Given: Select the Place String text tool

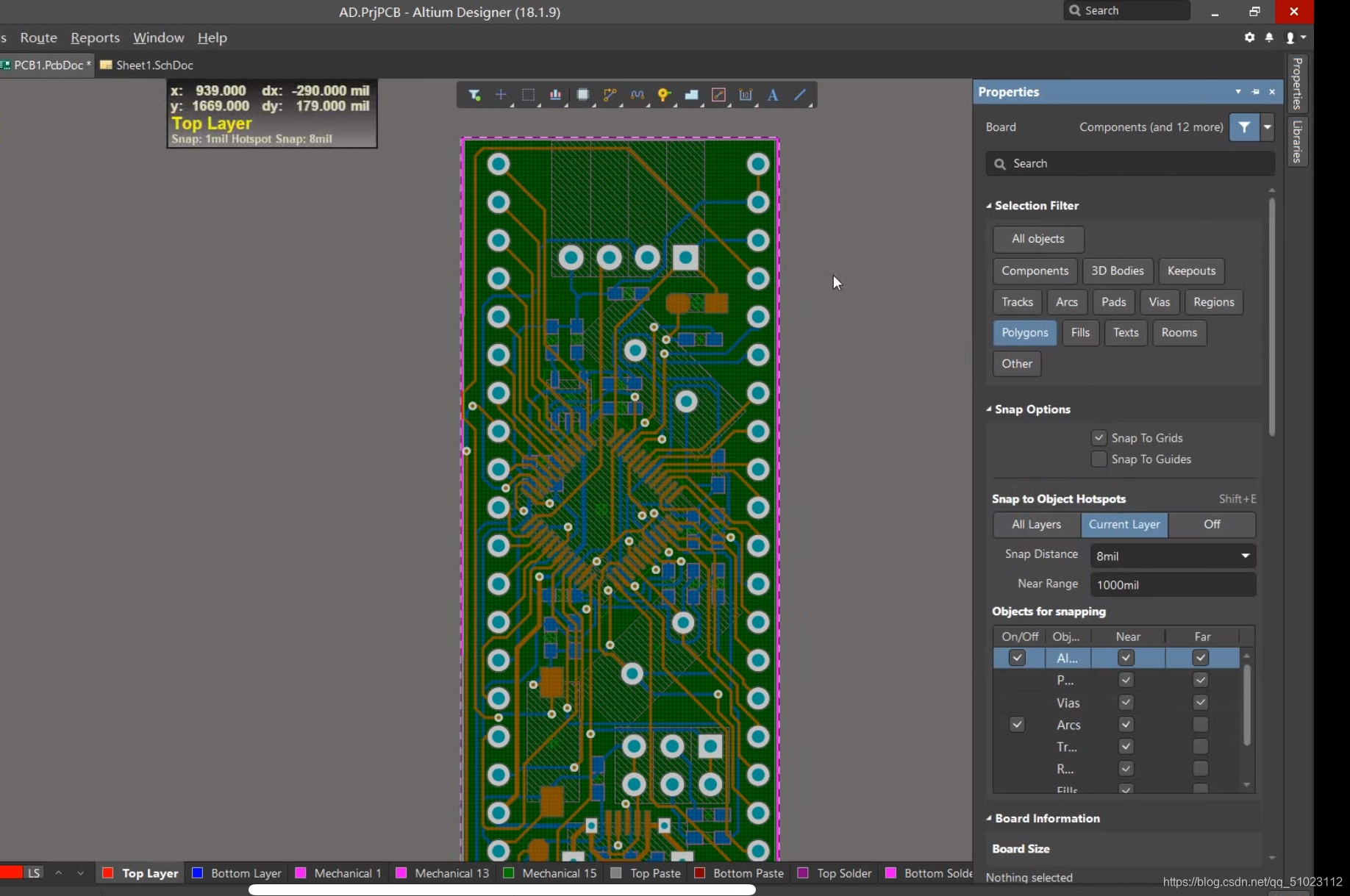Looking at the screenshot, I should tap(773, 95).
